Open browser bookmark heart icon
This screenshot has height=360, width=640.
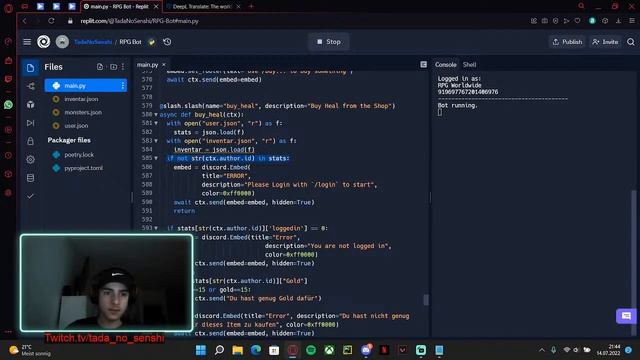577,21
